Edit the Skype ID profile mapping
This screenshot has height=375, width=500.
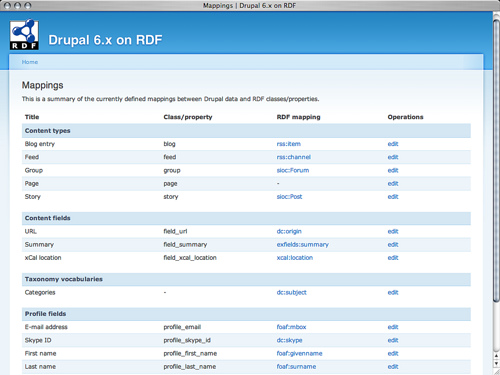coord(393,340)
